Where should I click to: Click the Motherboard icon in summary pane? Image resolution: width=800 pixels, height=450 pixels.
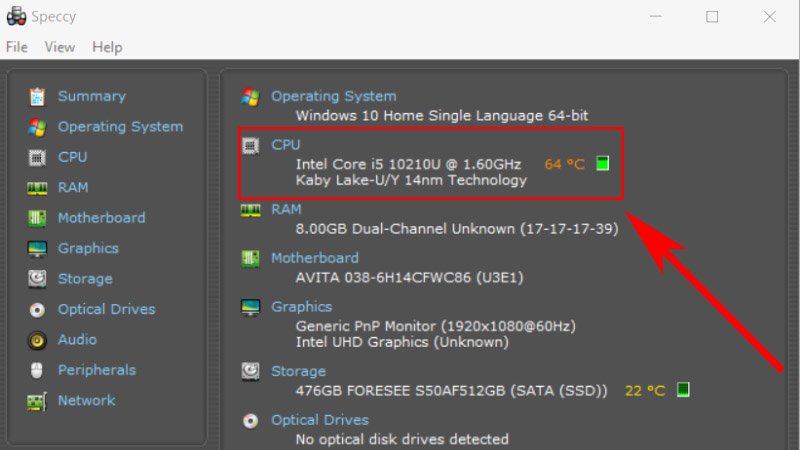pyautogui.click(x=250, y=259)
